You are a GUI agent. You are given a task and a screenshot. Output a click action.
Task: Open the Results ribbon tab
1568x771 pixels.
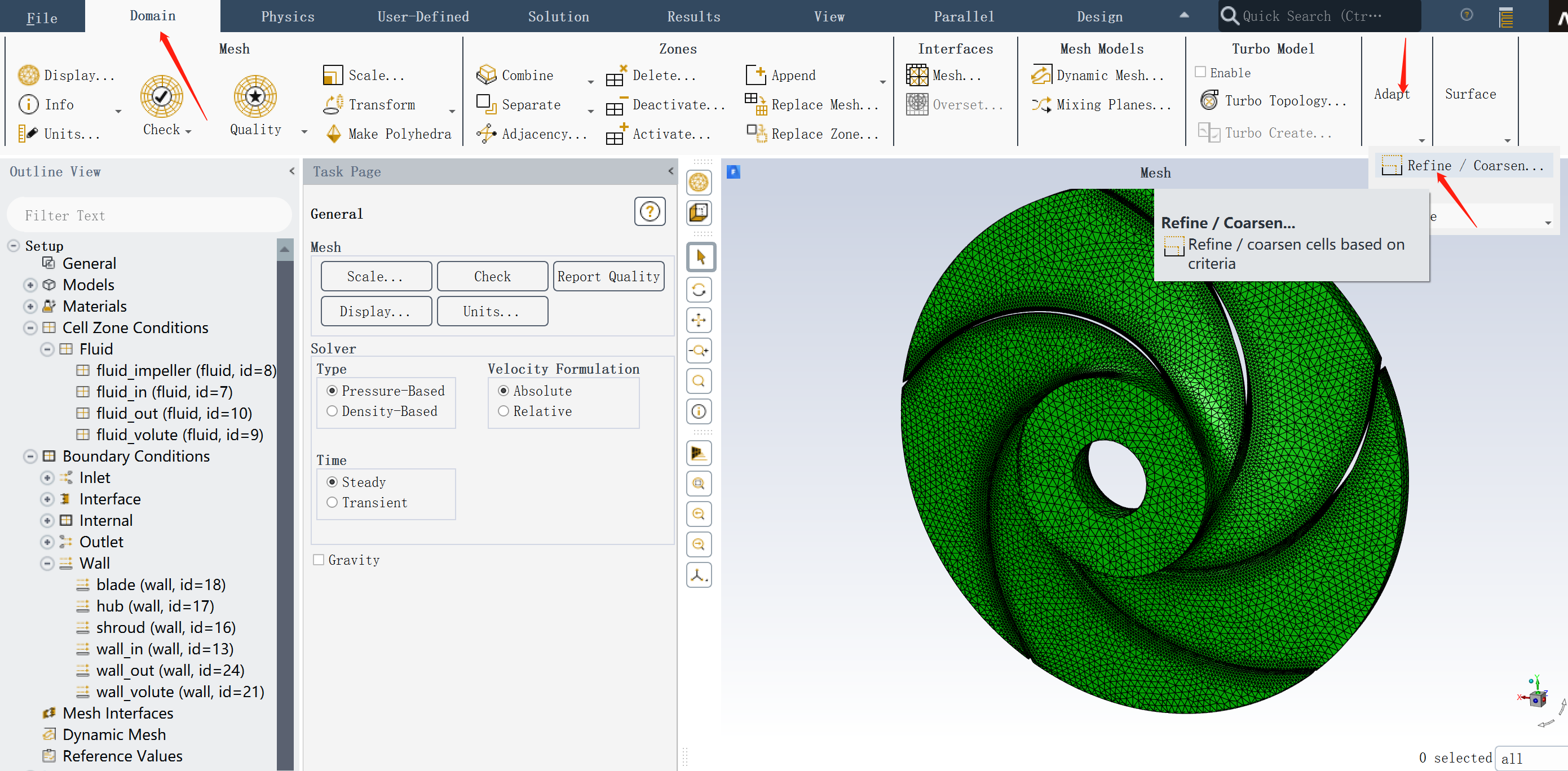(694, 16)
